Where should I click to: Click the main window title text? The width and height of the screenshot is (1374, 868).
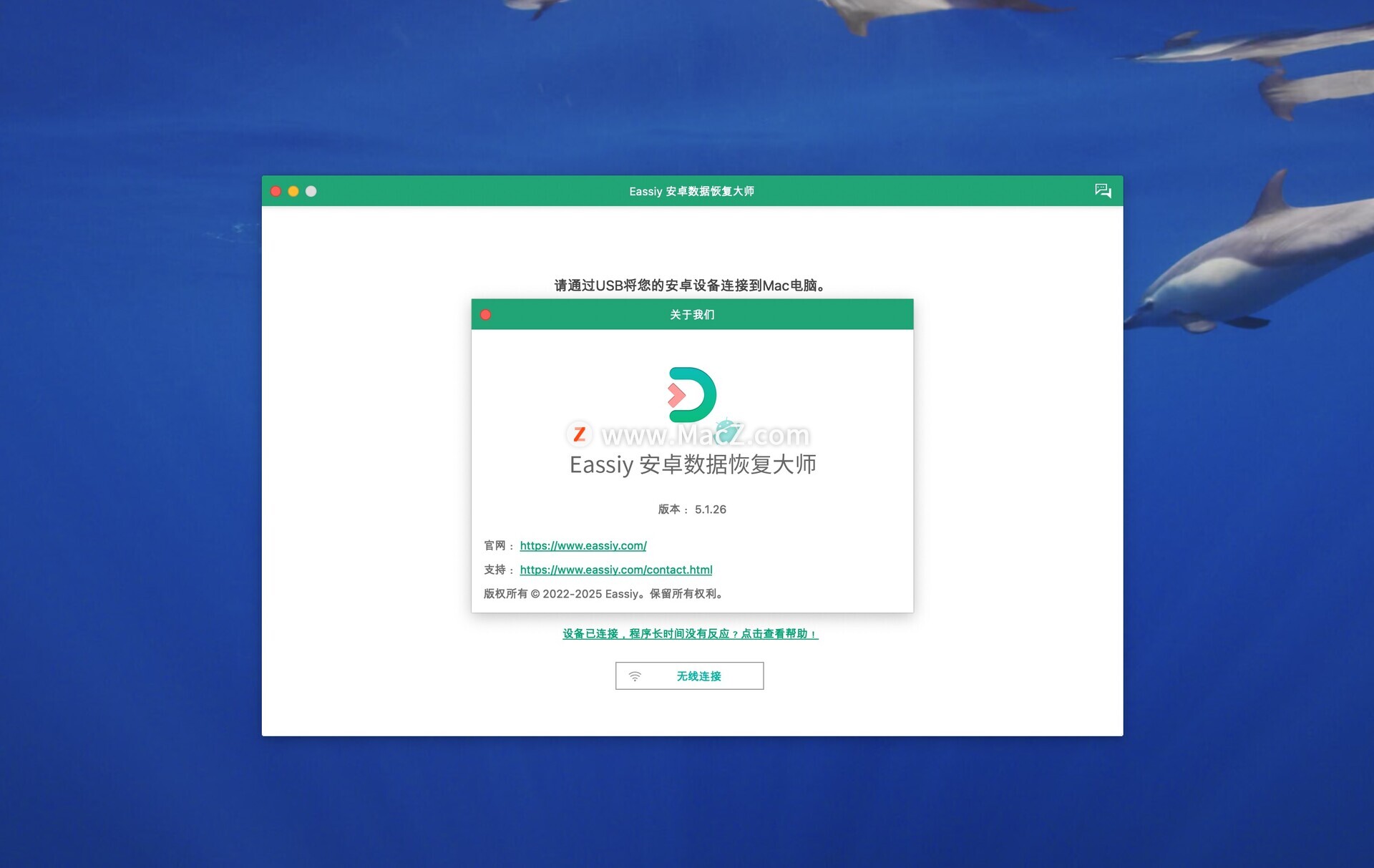click(691, 191)
